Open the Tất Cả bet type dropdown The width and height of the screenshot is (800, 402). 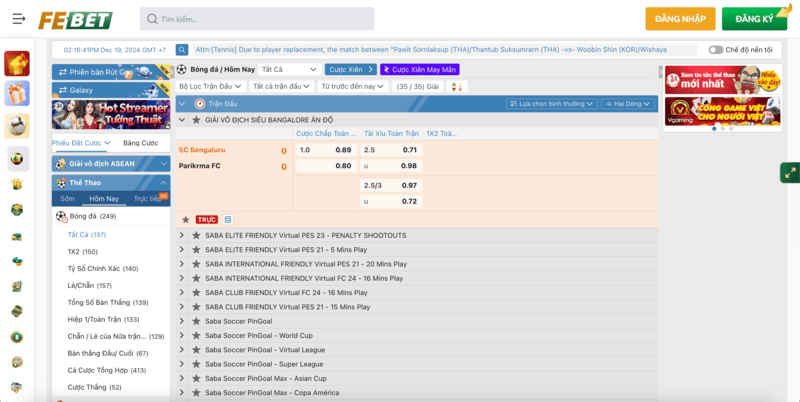[x=288, y=70]
